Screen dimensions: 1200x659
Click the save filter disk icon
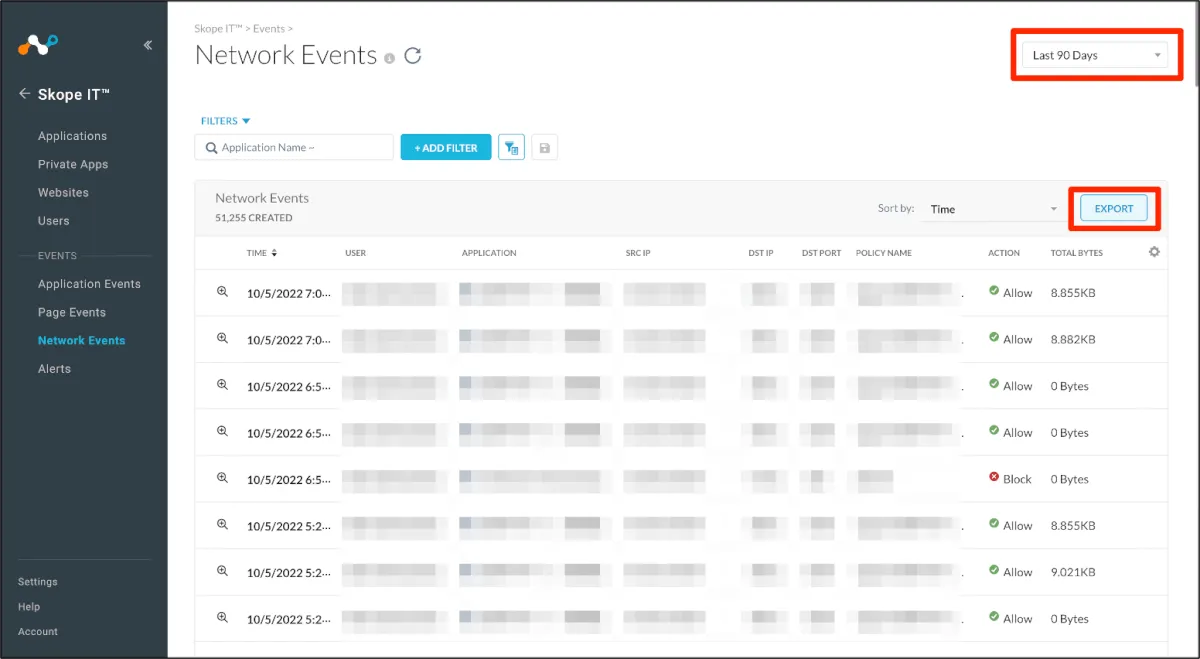coord(544,148)
